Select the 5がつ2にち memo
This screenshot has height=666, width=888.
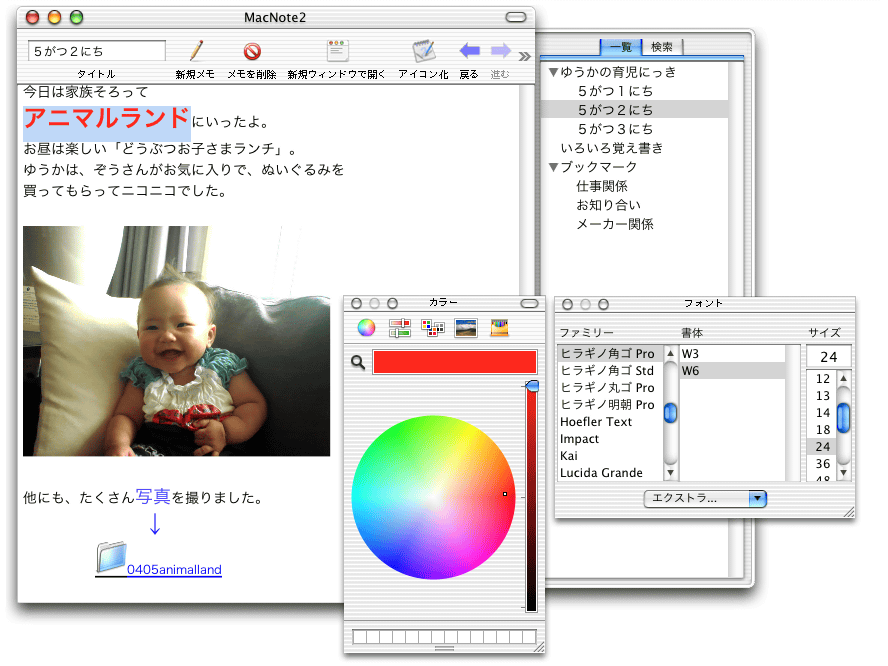(x=635, y=110)
